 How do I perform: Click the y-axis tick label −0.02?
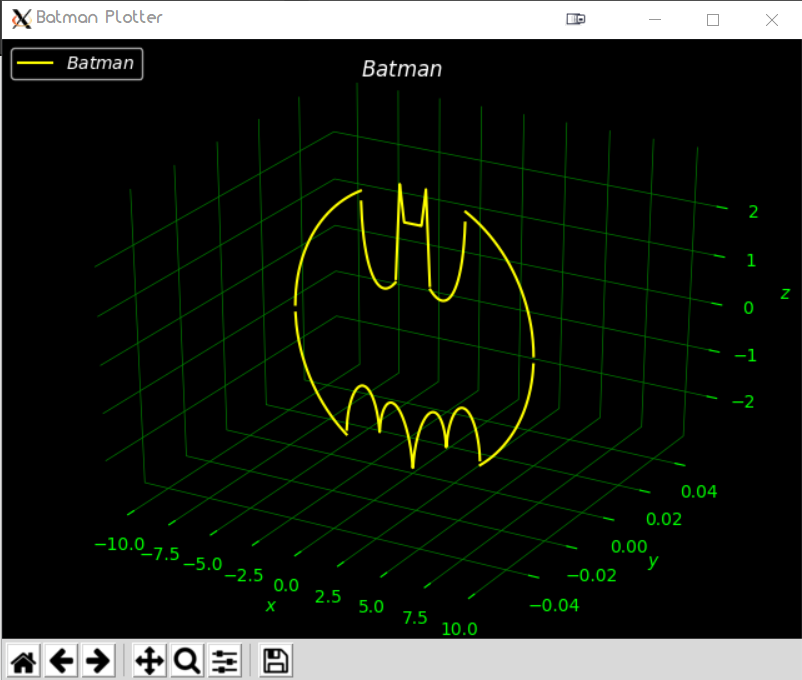click(x=592, y=576)
